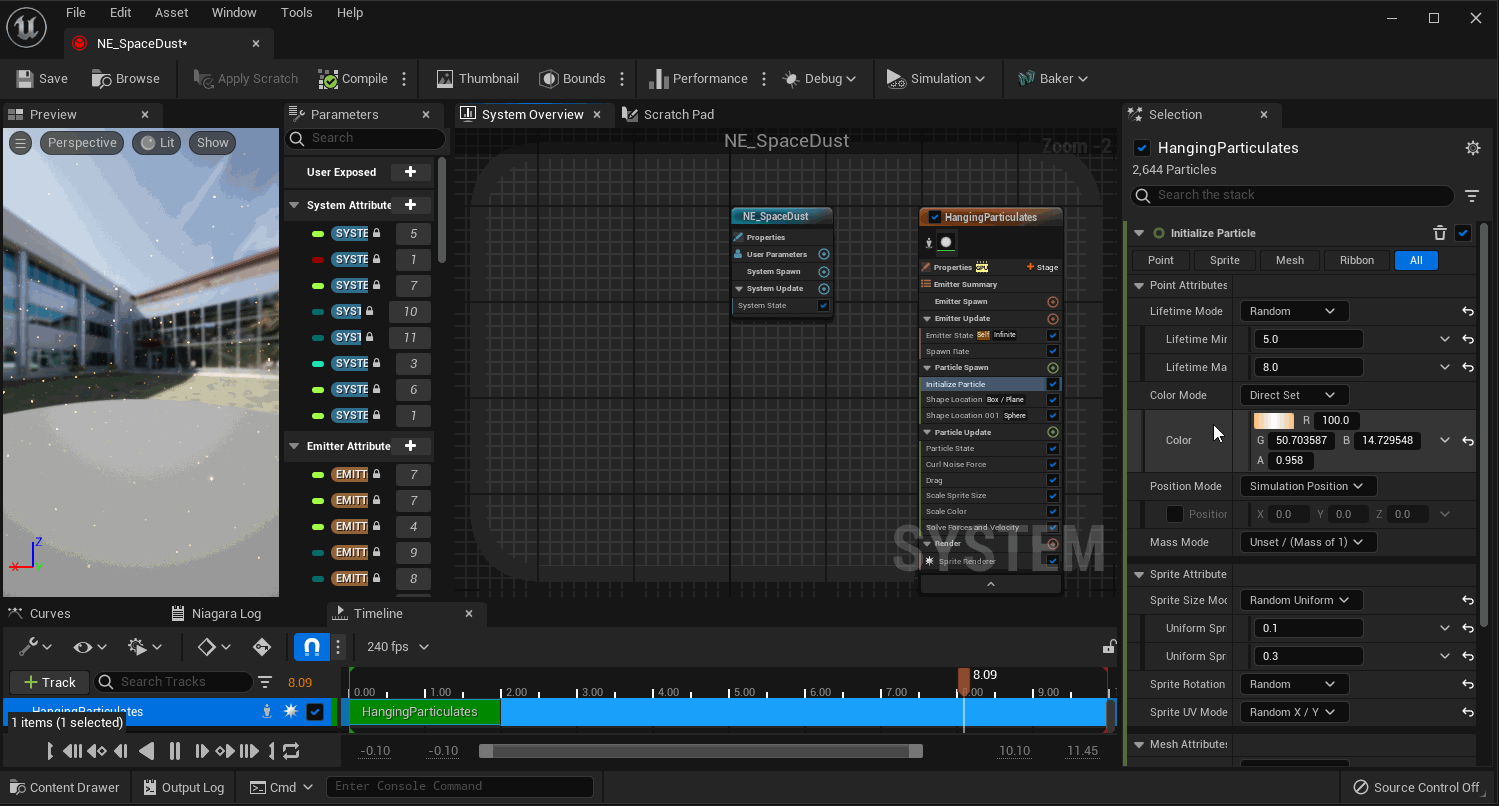Click the Add Track button
The height and width of the screenshot is (806, 1499).
(48, 682)
